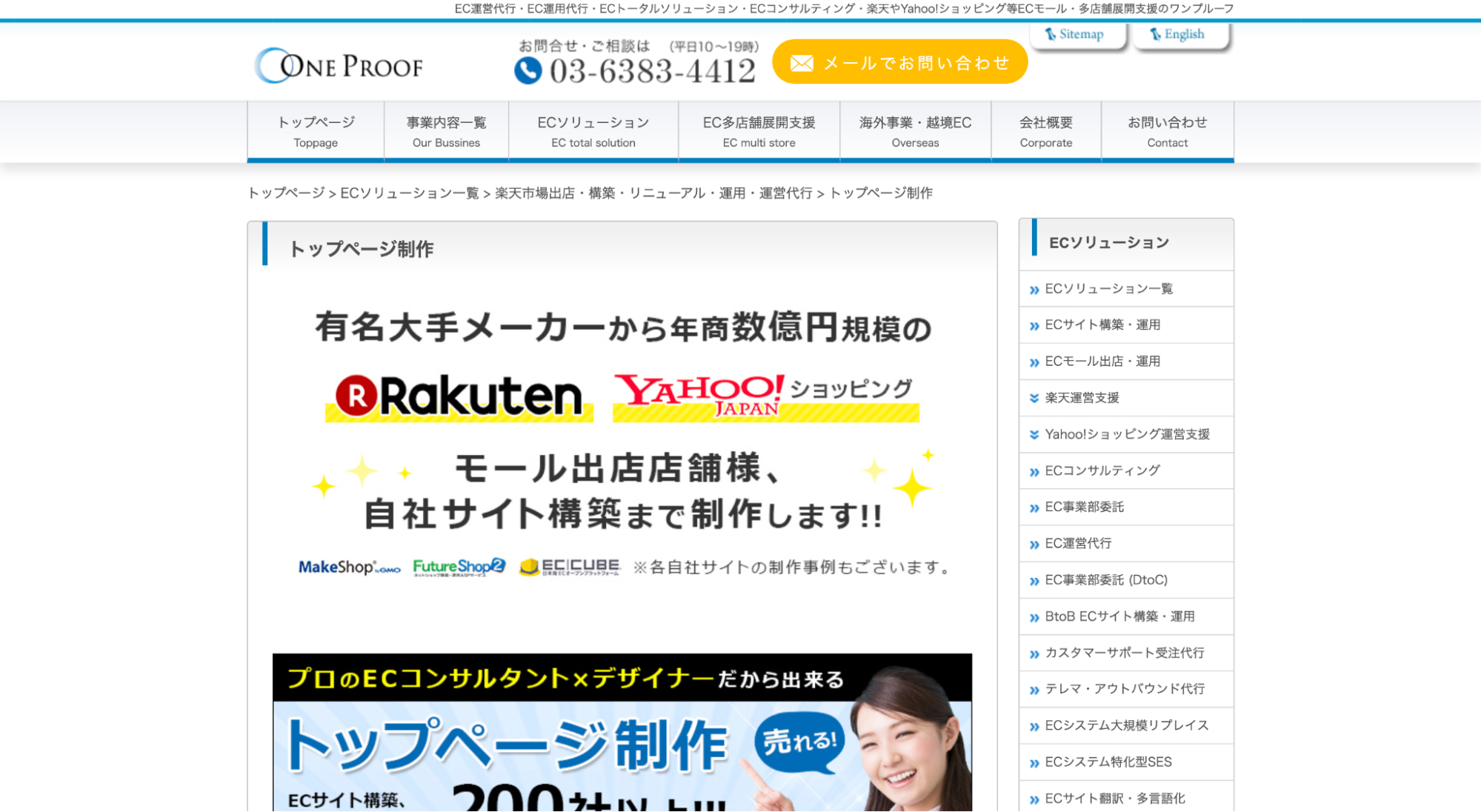Switch to the 海外事業・越境EC navigation tab
This screenshot has width=1481, height=812.
(x=916, y=131)
